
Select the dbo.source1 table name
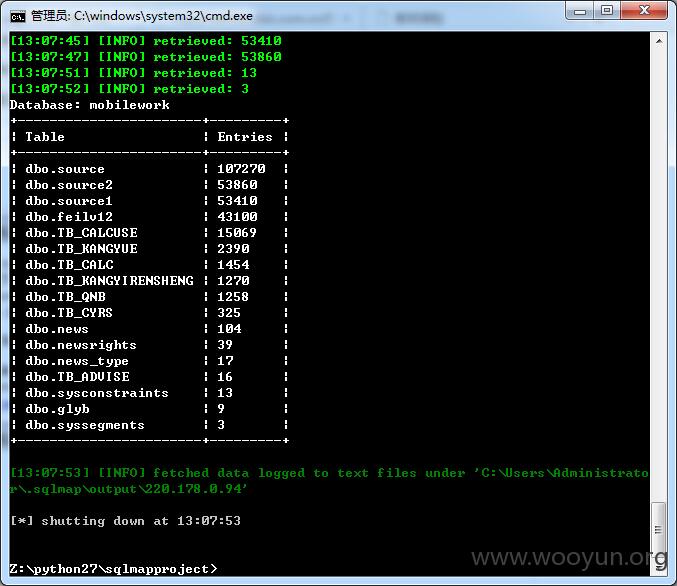(69, 201)
